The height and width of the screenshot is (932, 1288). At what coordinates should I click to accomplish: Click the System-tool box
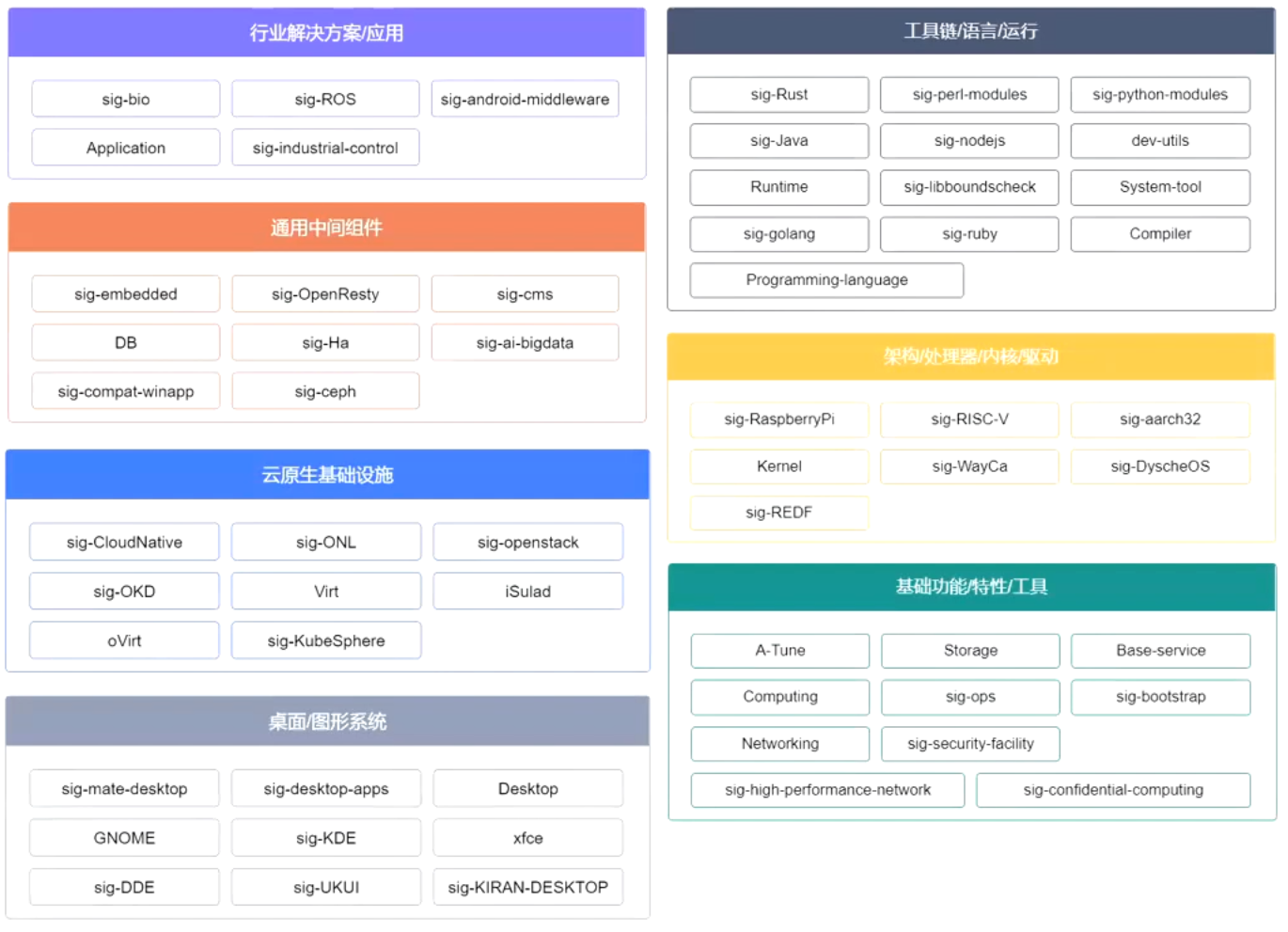pos(1160,187)
